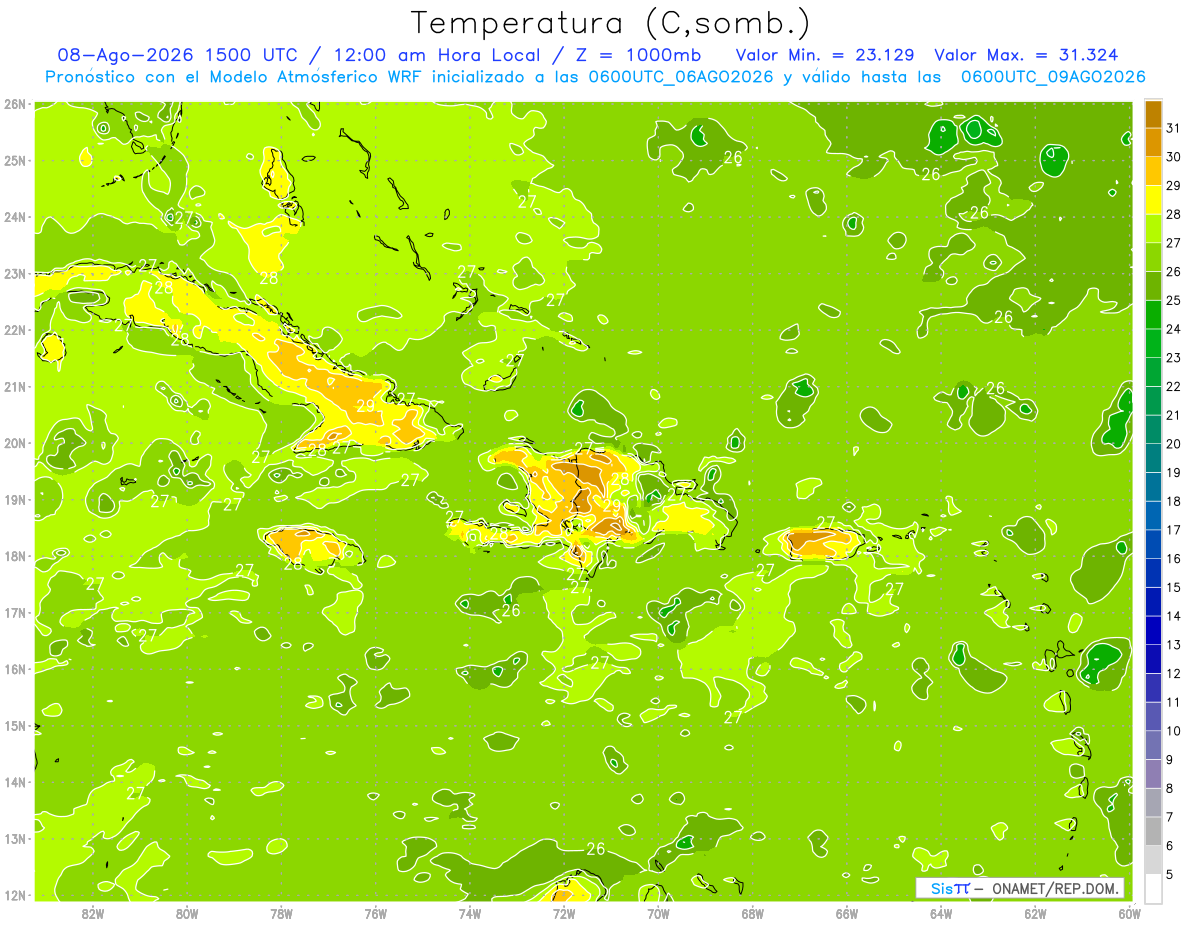The width and height of the screenshot is (1200, 927).
Task: Click the longitude axis label '78W'
Action: coord(281,913)
